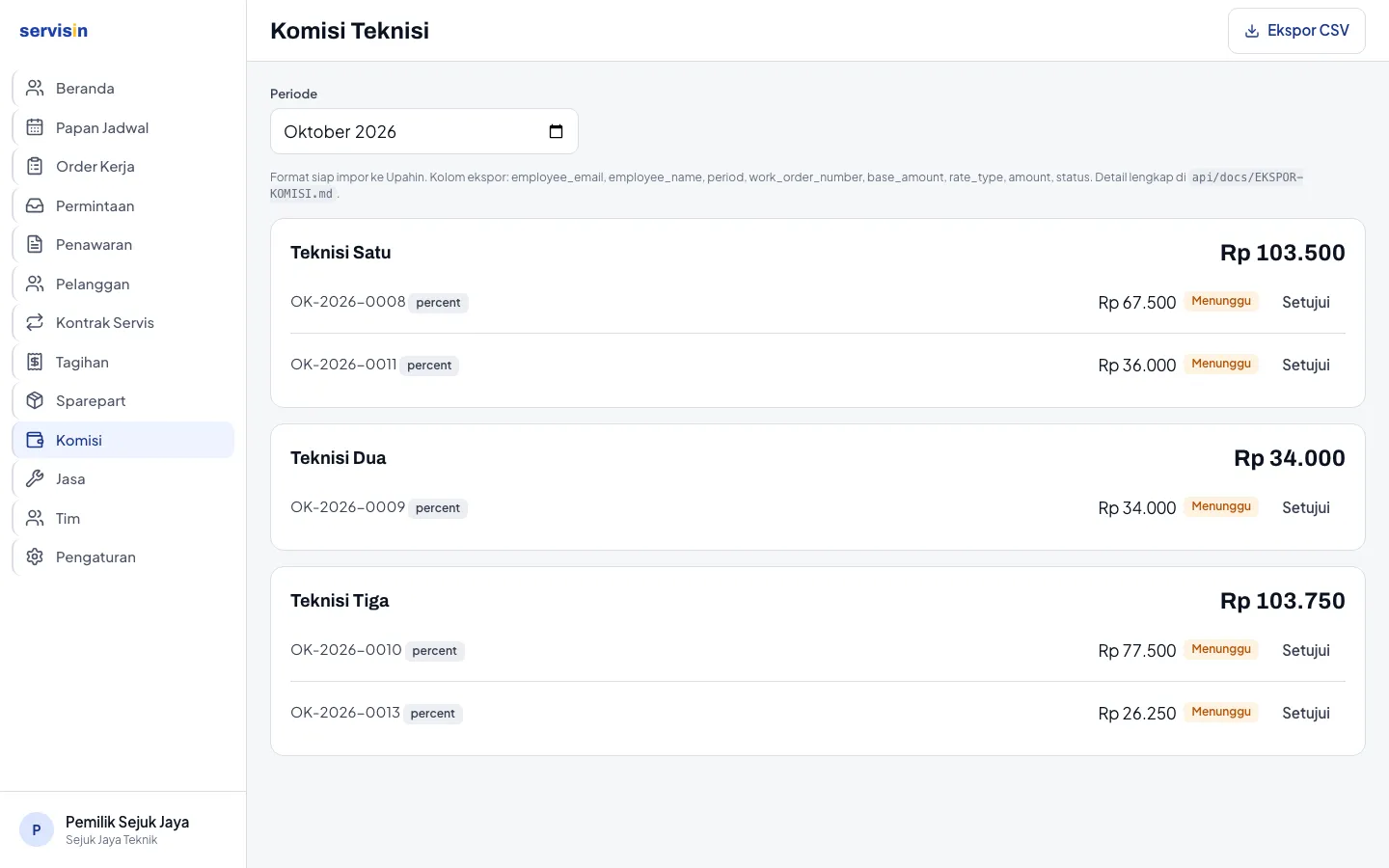
Task: Open Order Kerja clipboard icon
Action: point(35,166)
